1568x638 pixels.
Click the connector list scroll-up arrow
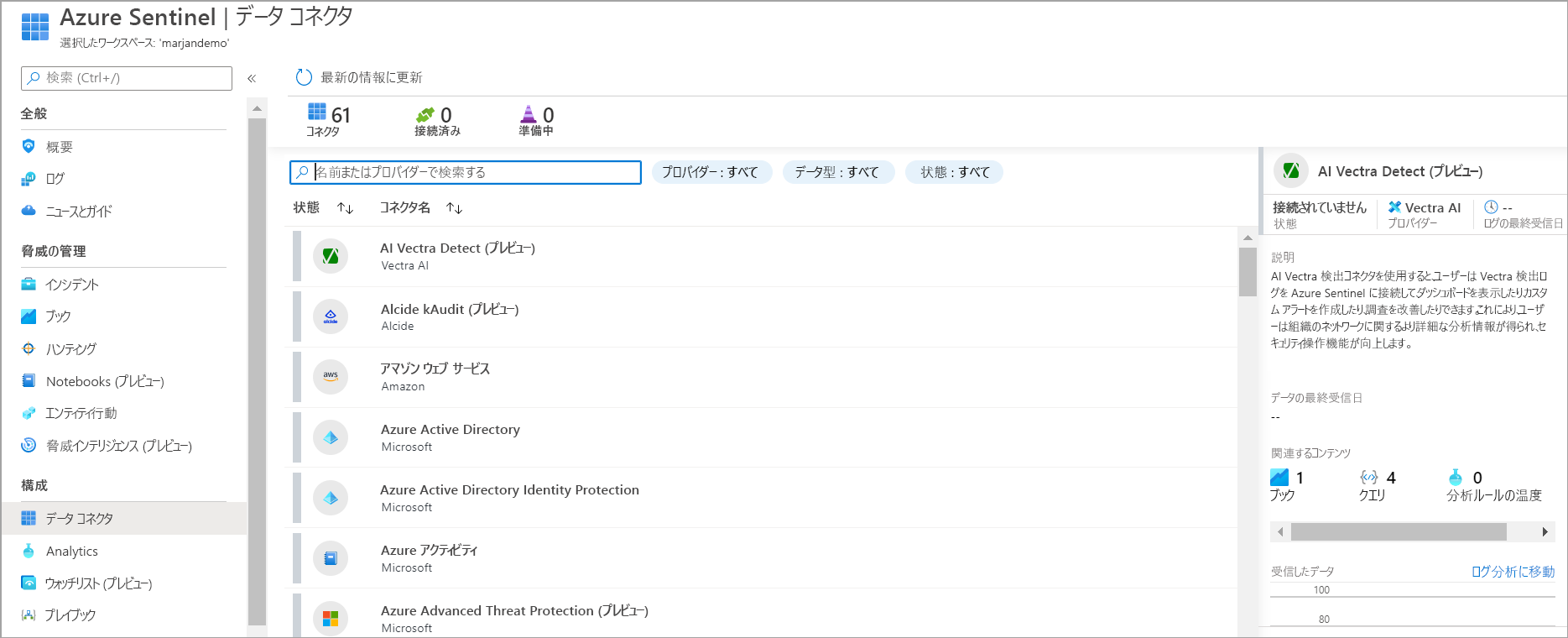coord(1248,238)
